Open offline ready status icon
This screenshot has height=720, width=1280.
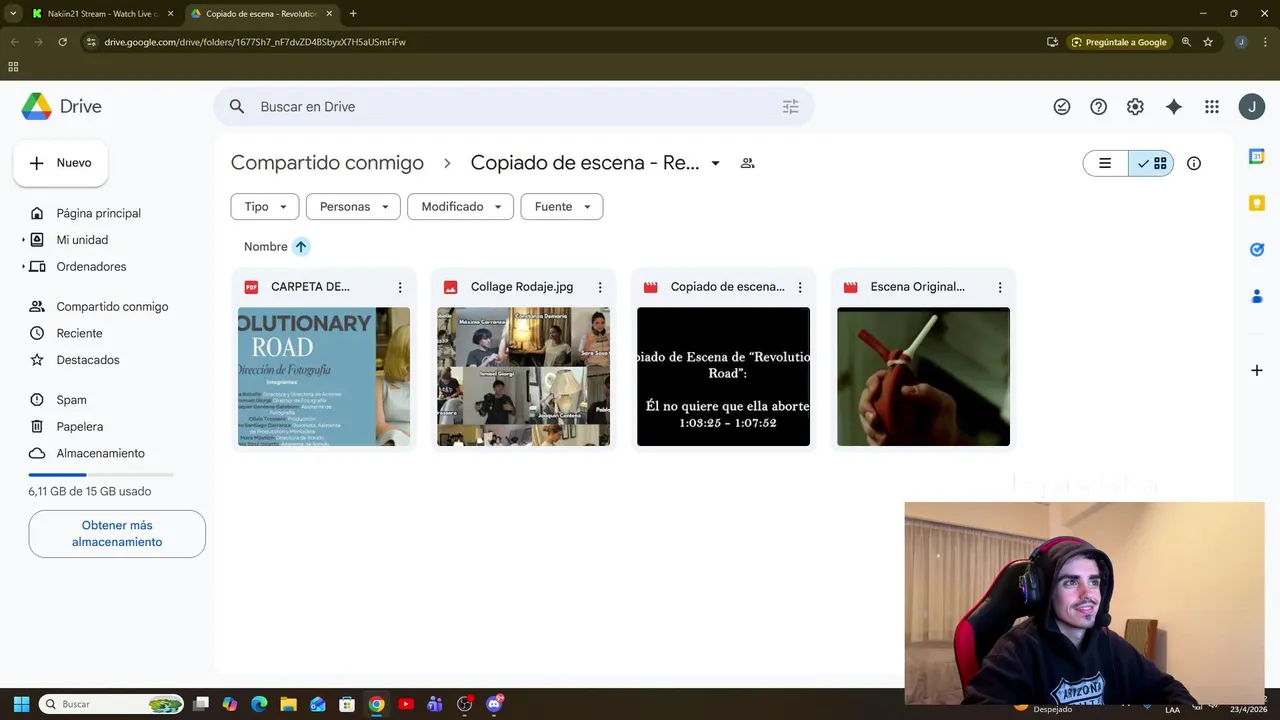[1062, 107]
